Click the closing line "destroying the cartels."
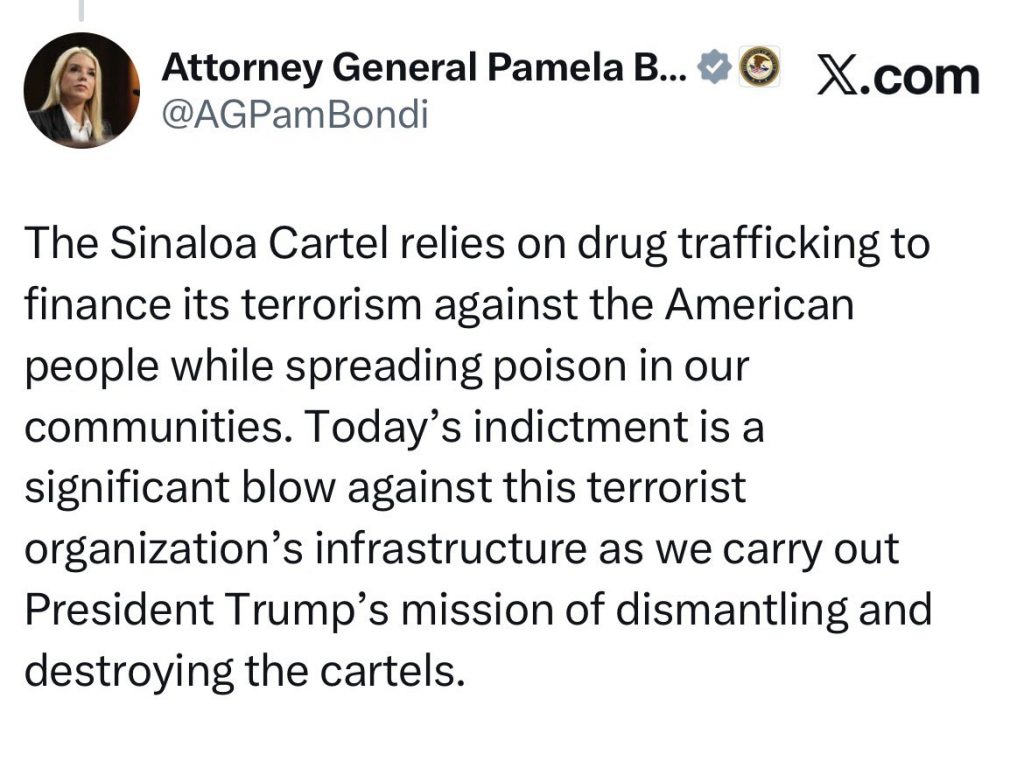 (x=245, y=671)
